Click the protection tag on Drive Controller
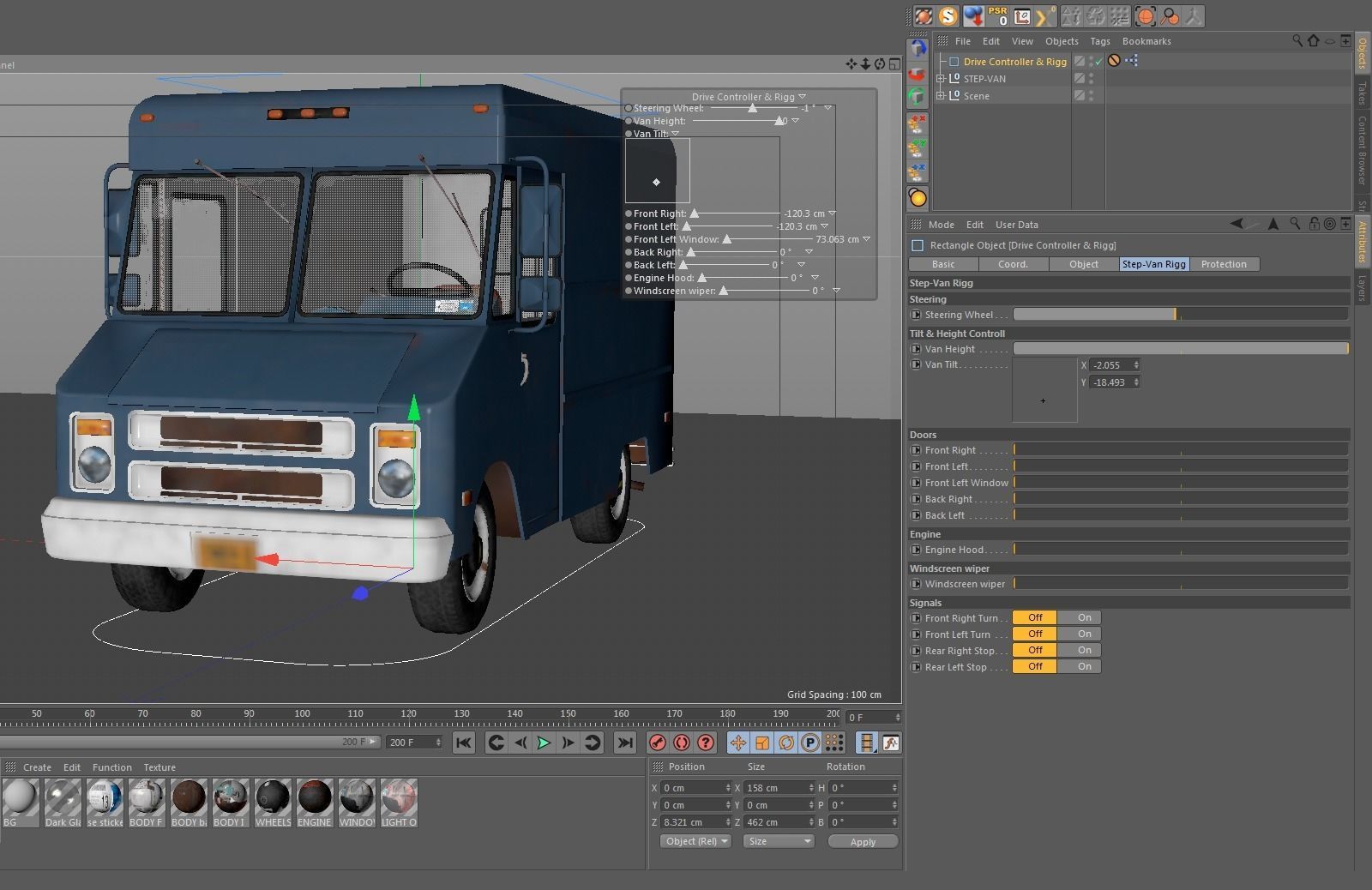Screen dimensions: 1372x890 (1114, 61)
